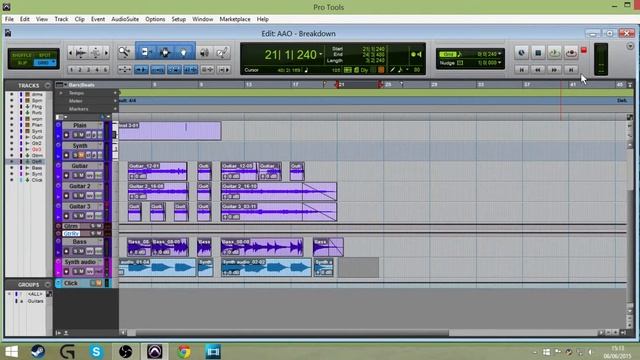Click the vertical MIDI zoom icon

(x=96, y=53)
